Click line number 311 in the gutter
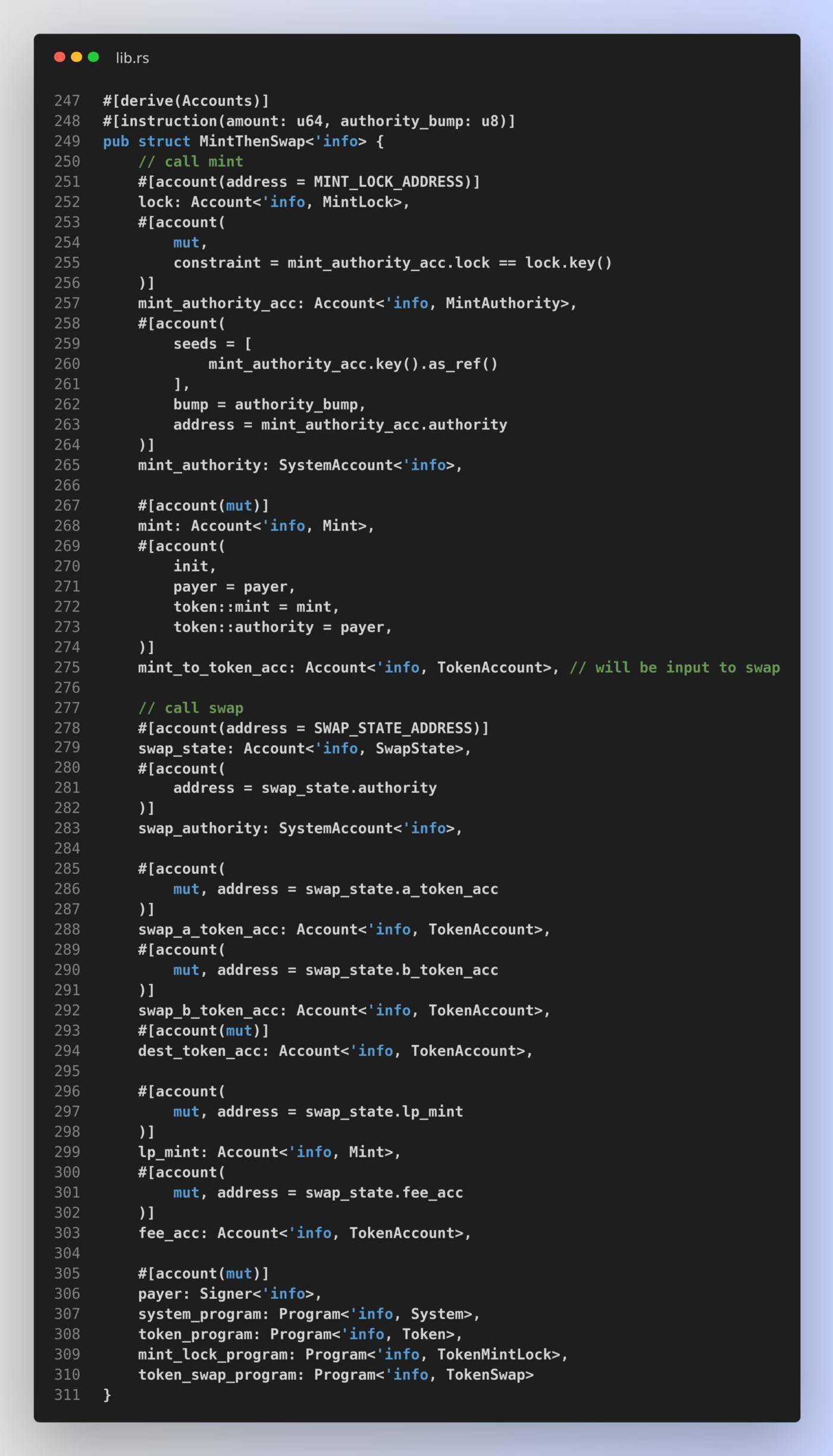This screenshot has height=1456, width=833. click(67, 1395)
